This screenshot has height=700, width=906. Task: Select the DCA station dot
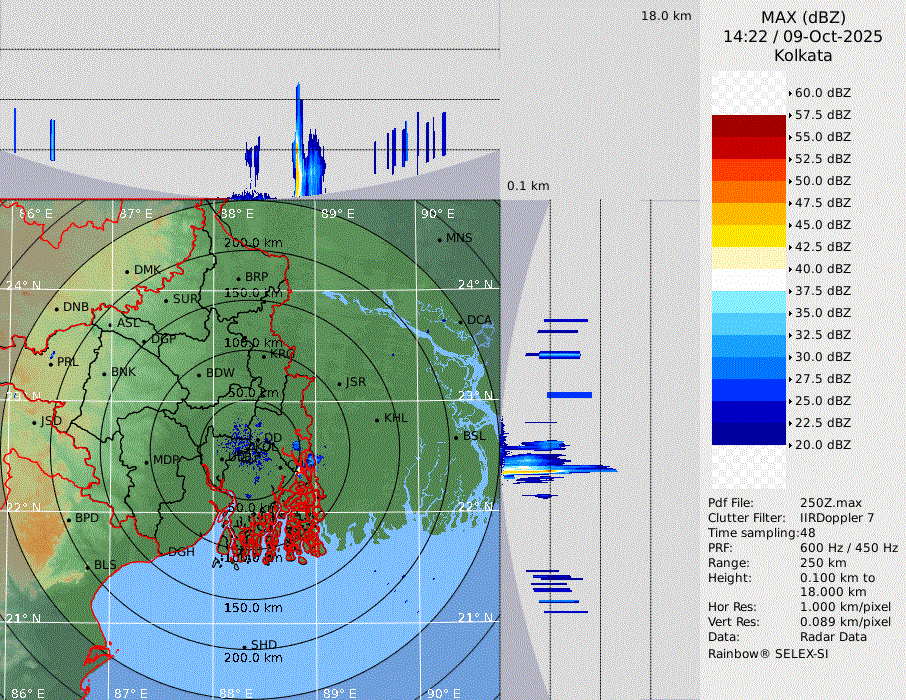[461, 321]
